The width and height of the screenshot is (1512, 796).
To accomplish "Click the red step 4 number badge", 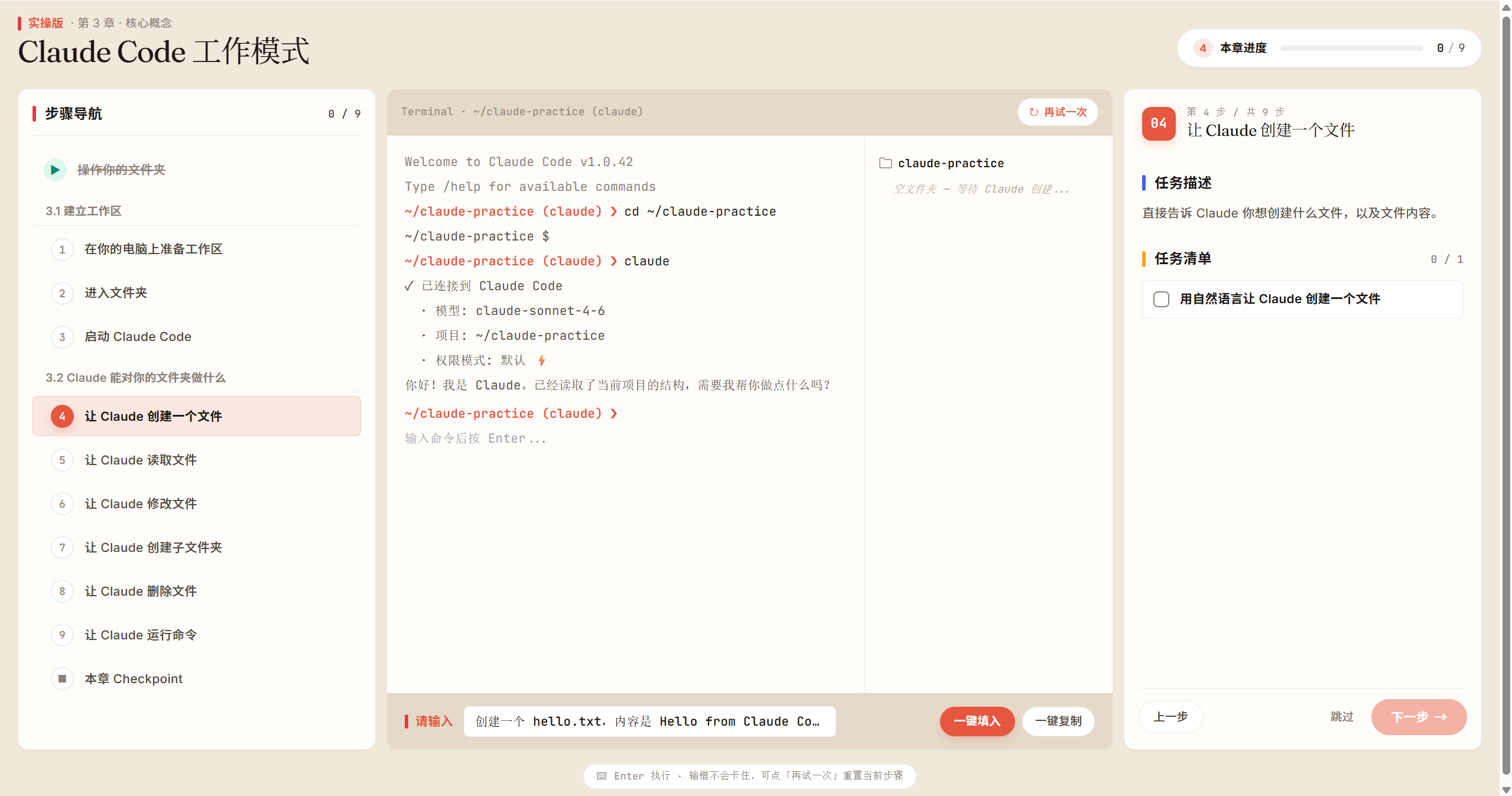I will (x=62, y=416).
